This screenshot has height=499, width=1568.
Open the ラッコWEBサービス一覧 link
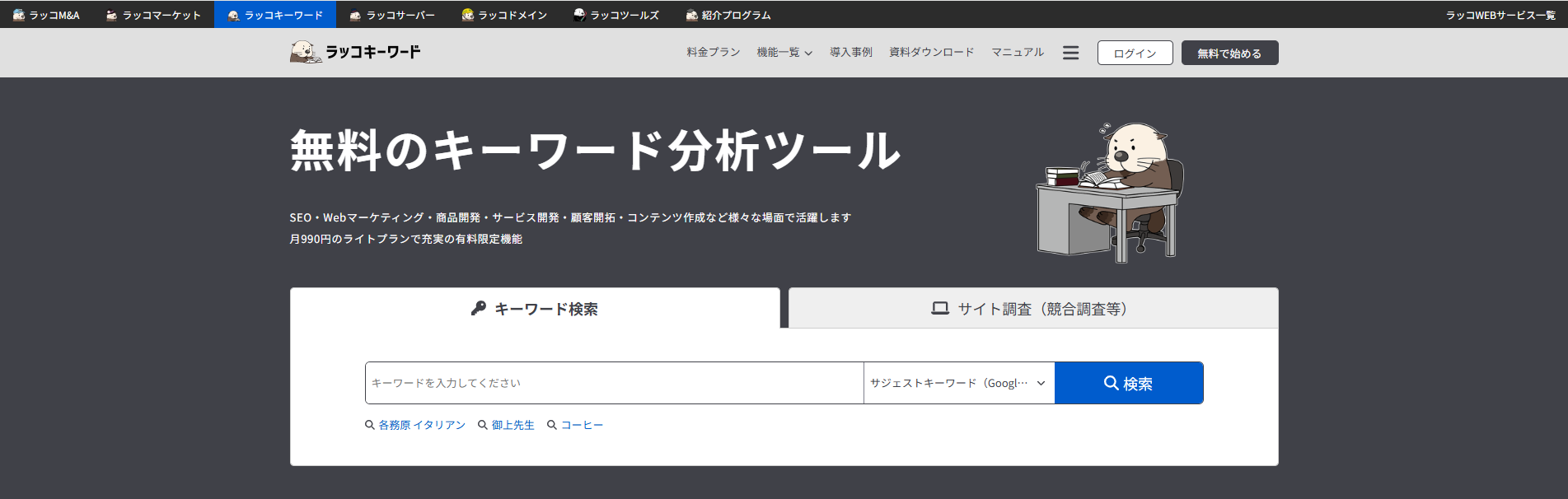(x=1500, y=15)
